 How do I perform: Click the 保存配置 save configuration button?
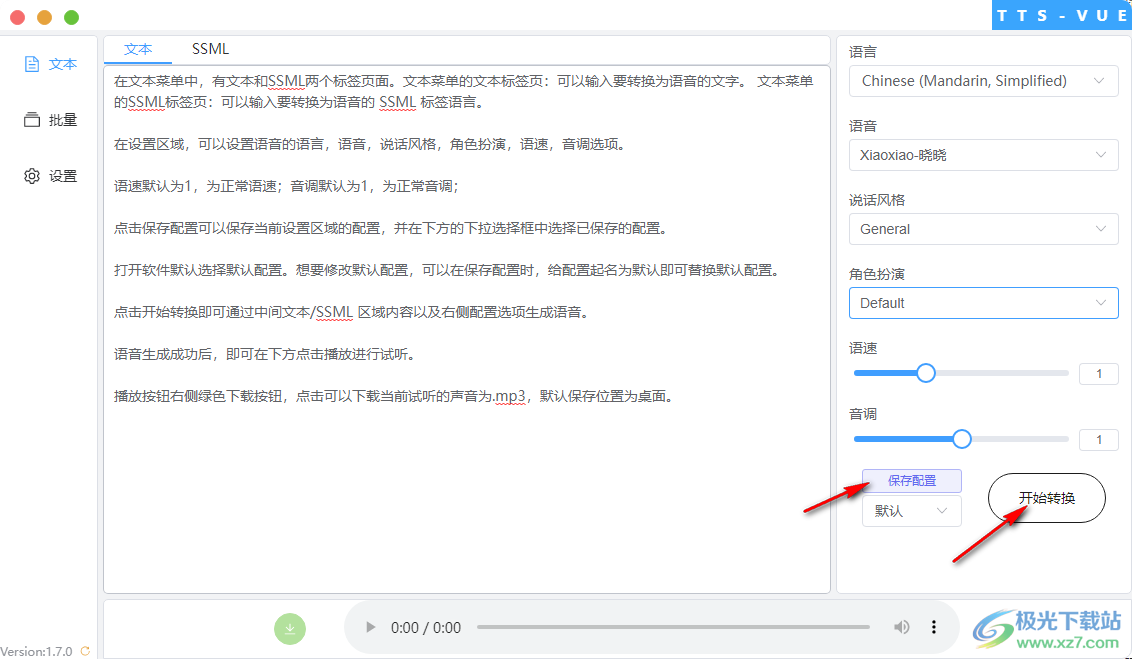point(911,480)
